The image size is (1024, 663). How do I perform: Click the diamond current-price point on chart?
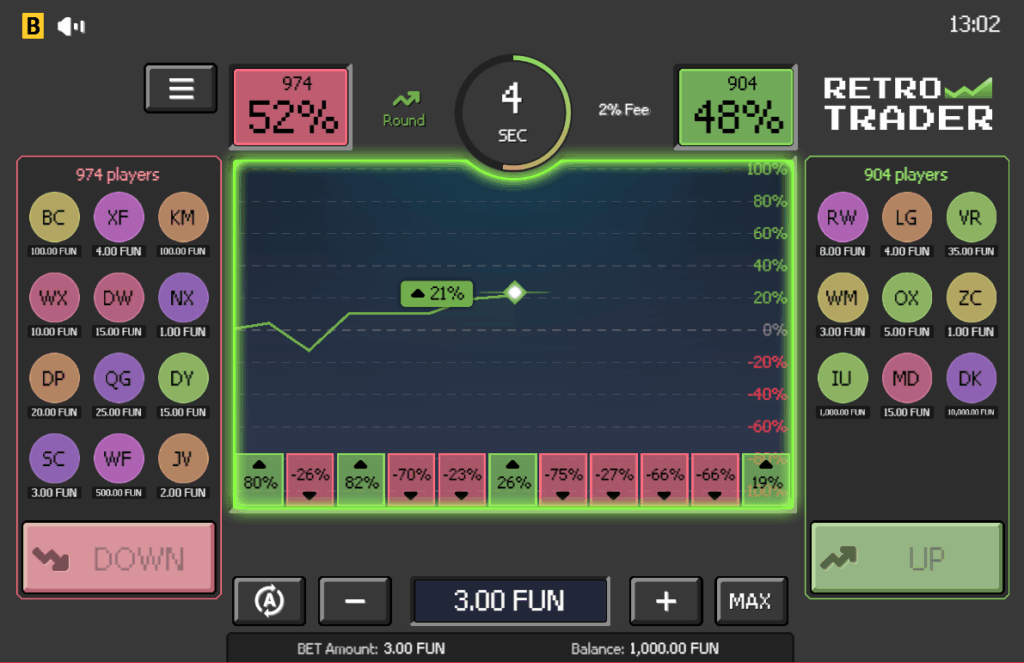(515, 292)
